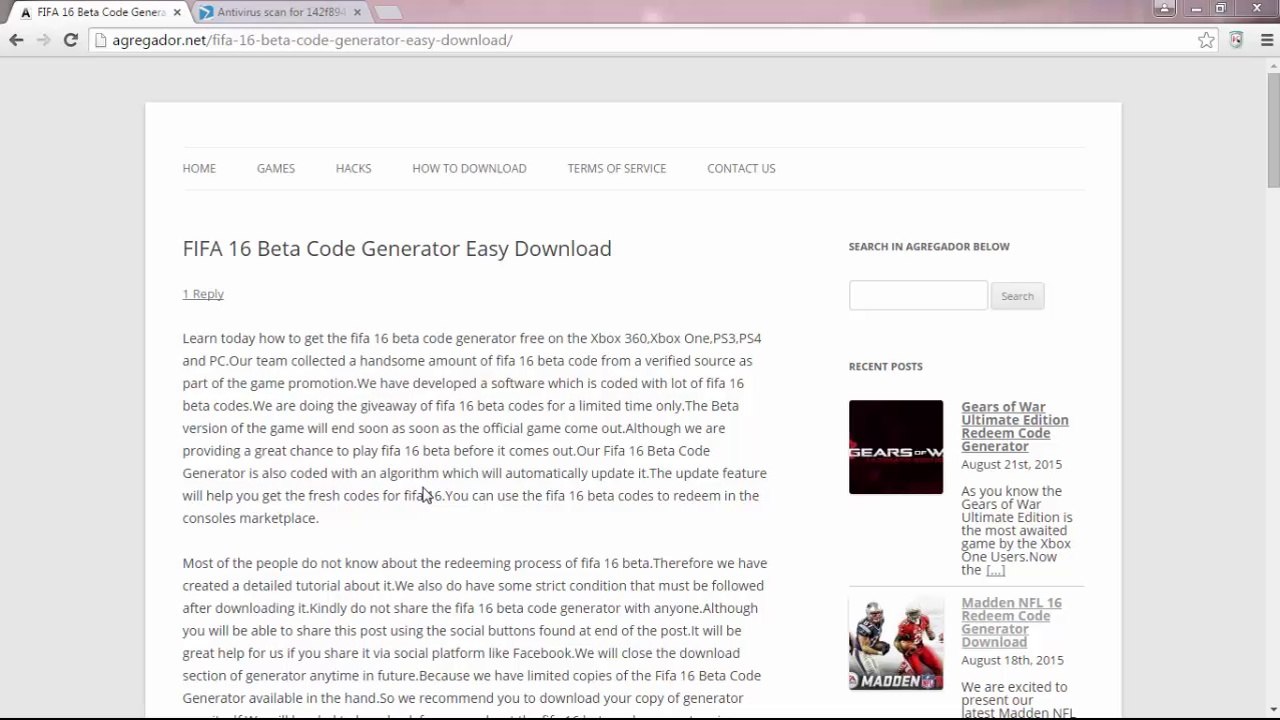
Task: Click the 'SEARCH IN AGREGADOR BELOW' heading
Action: pos(929,246)
